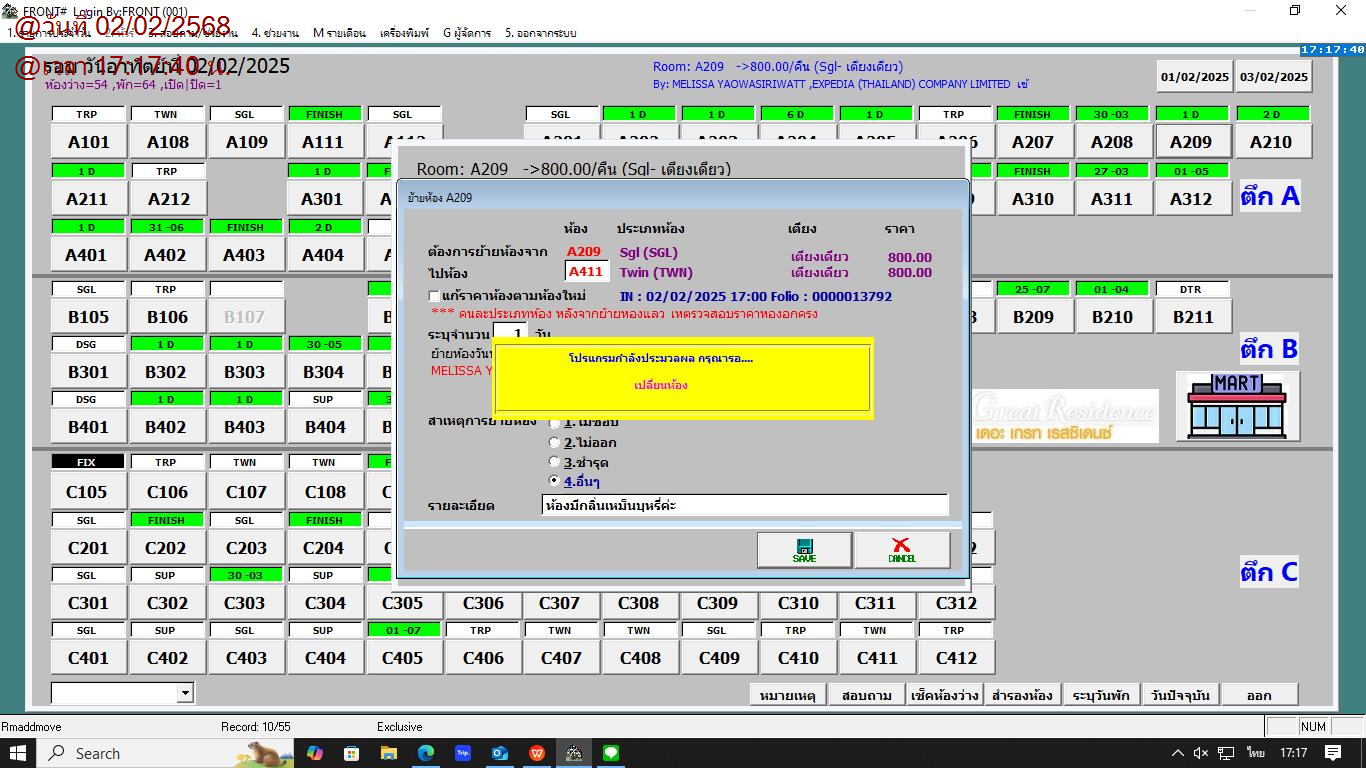This screenshot has height=768, width=1366.
Task: Click the รายละเอียด details text field
Action: (x=744, y=505)
